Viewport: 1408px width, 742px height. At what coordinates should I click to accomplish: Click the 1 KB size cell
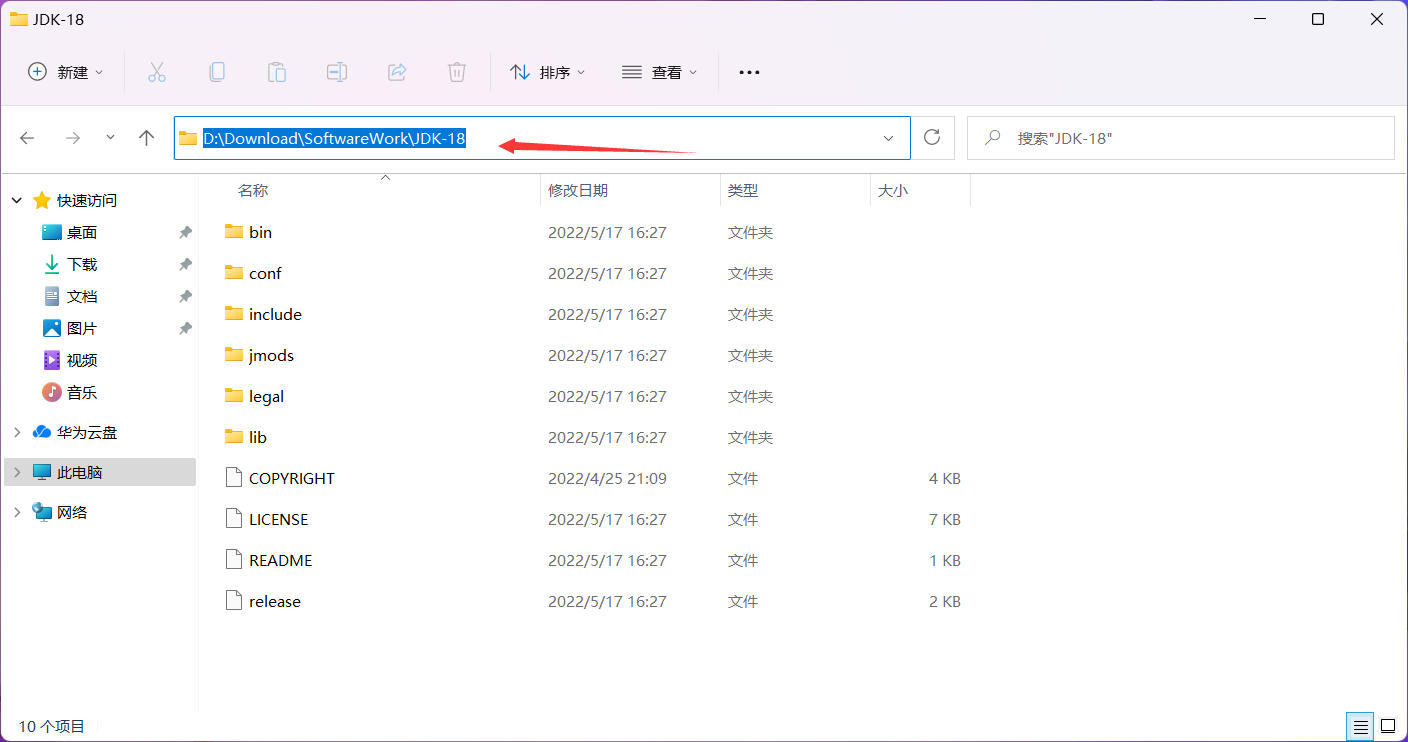coord(945,560)
